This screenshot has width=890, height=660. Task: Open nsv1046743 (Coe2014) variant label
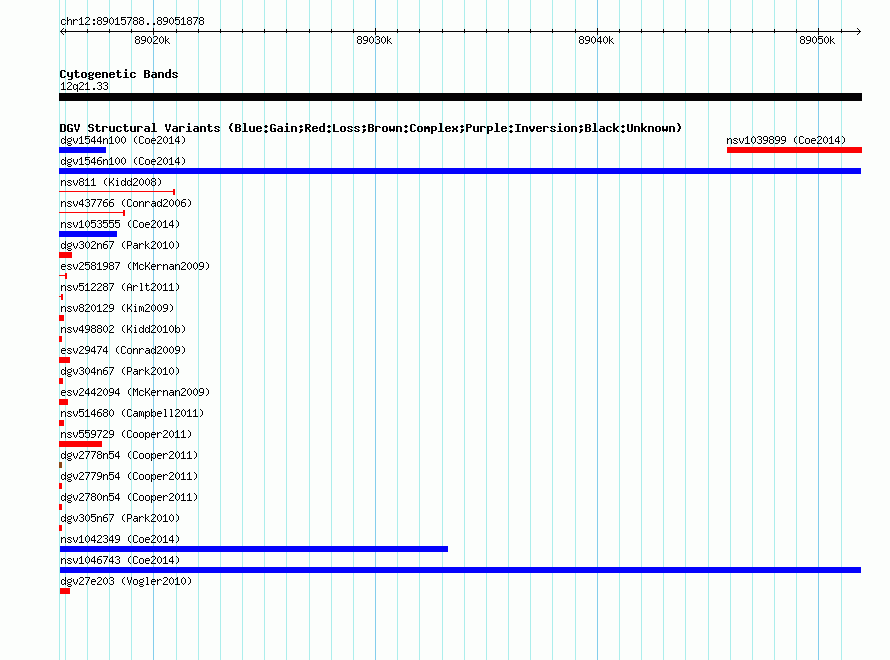pos(120,560)
